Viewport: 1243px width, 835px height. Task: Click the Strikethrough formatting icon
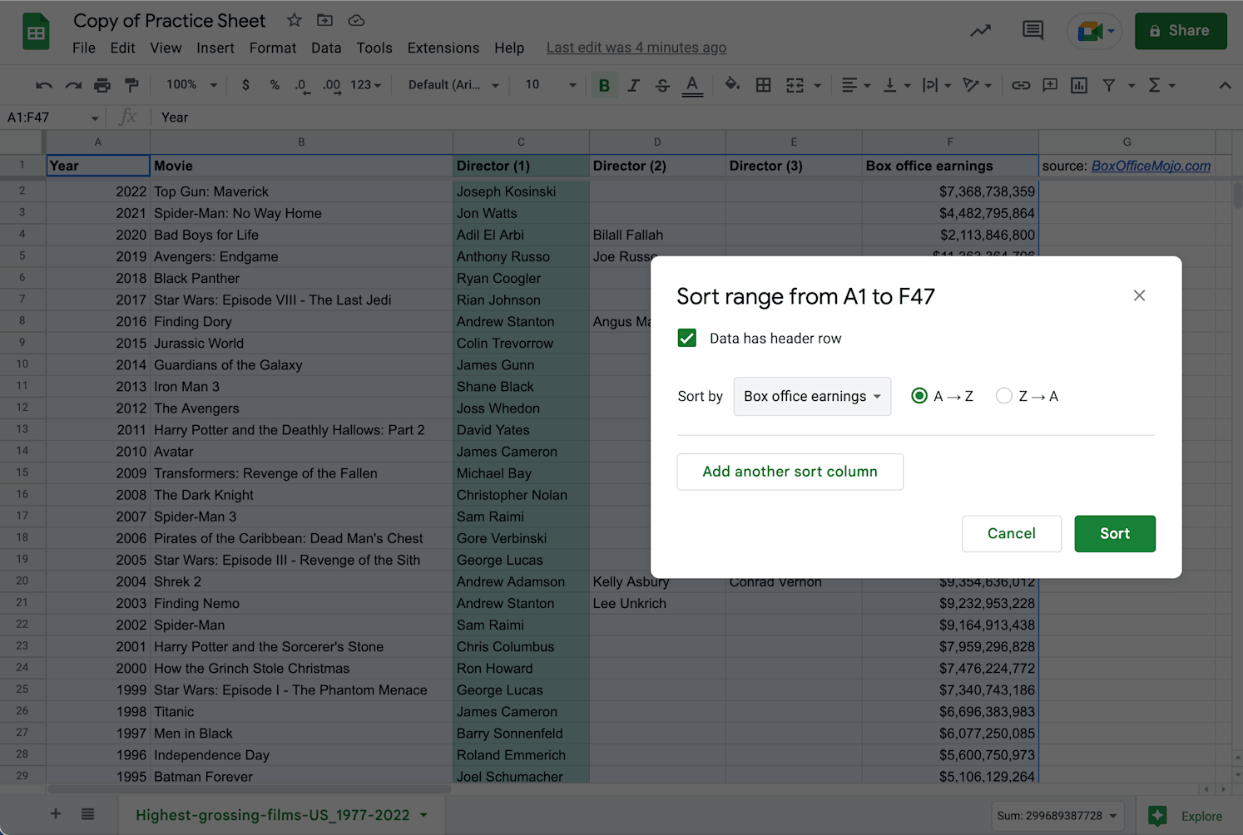pos(661,84)
